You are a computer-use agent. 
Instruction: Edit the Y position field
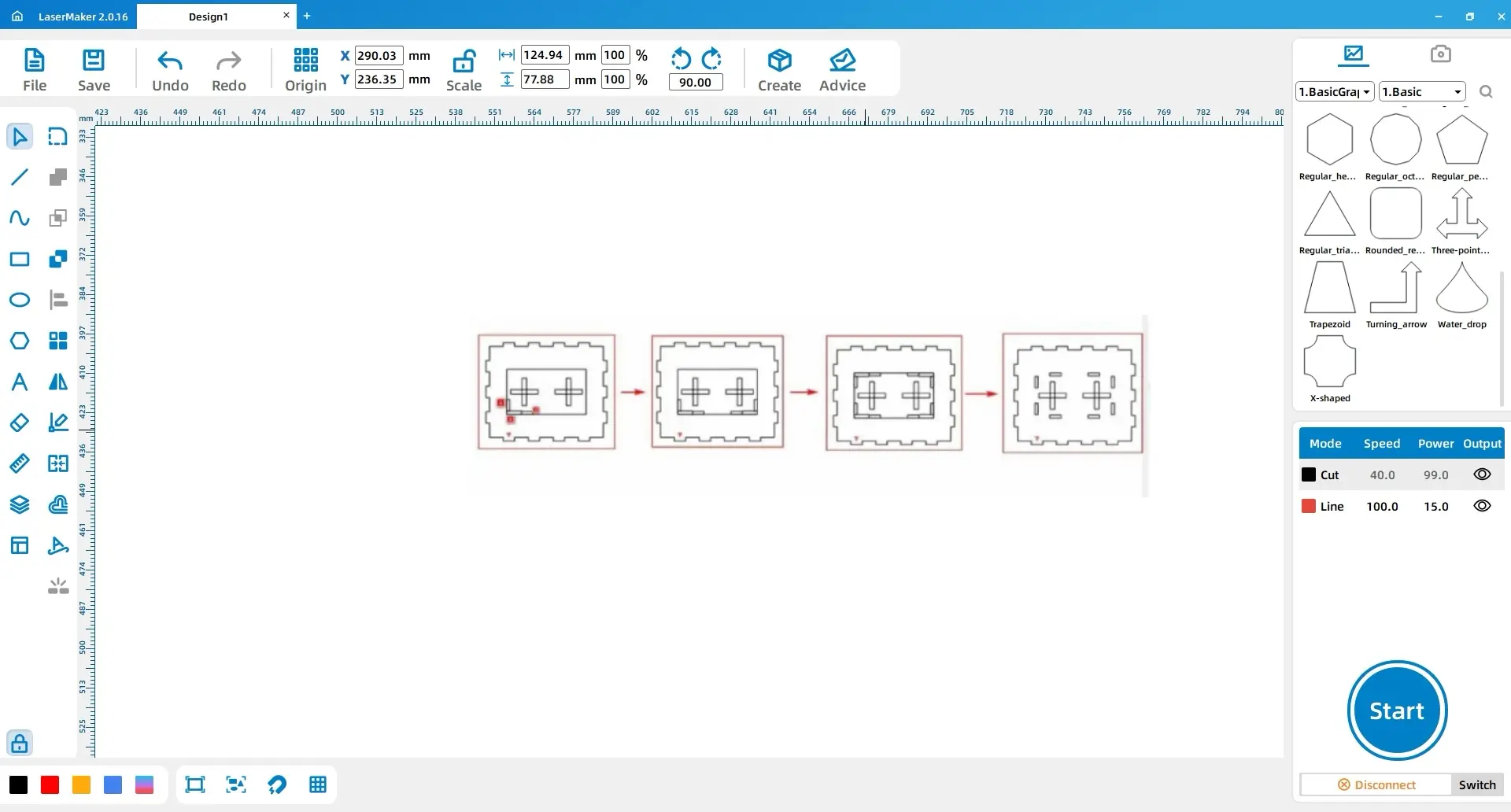[379, 79]
